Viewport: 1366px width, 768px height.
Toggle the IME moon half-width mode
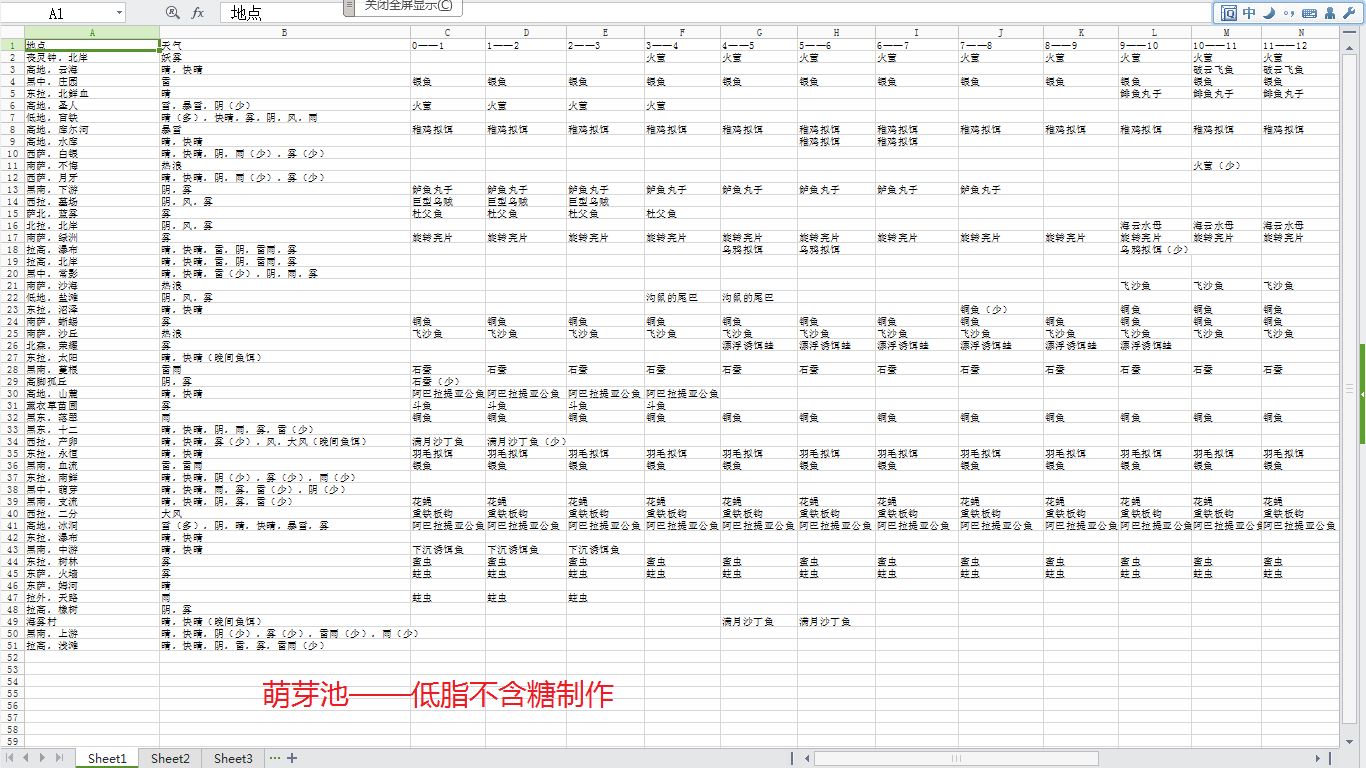point(1269,13)
